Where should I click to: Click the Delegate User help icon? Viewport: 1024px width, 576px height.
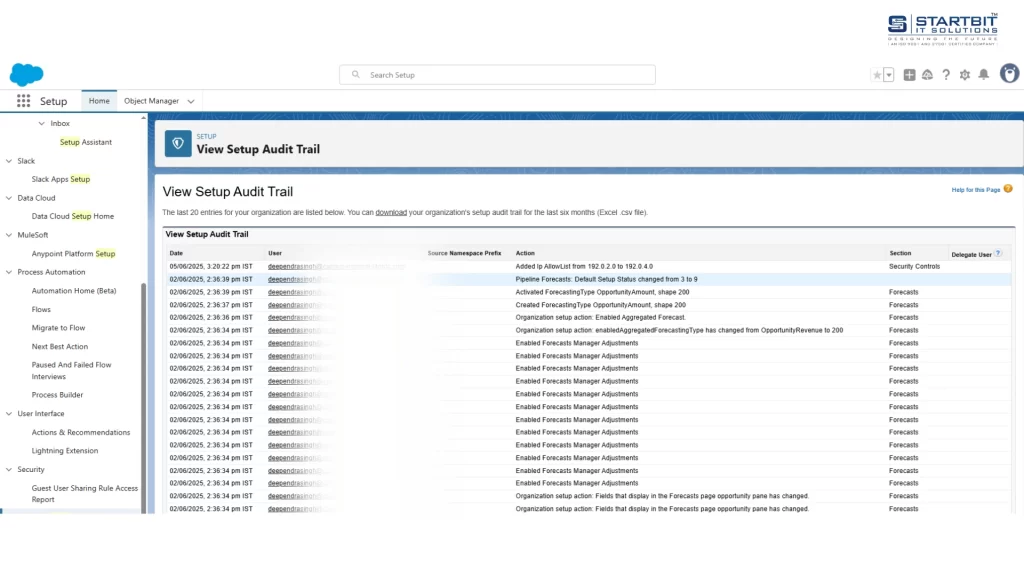point(996,254)
